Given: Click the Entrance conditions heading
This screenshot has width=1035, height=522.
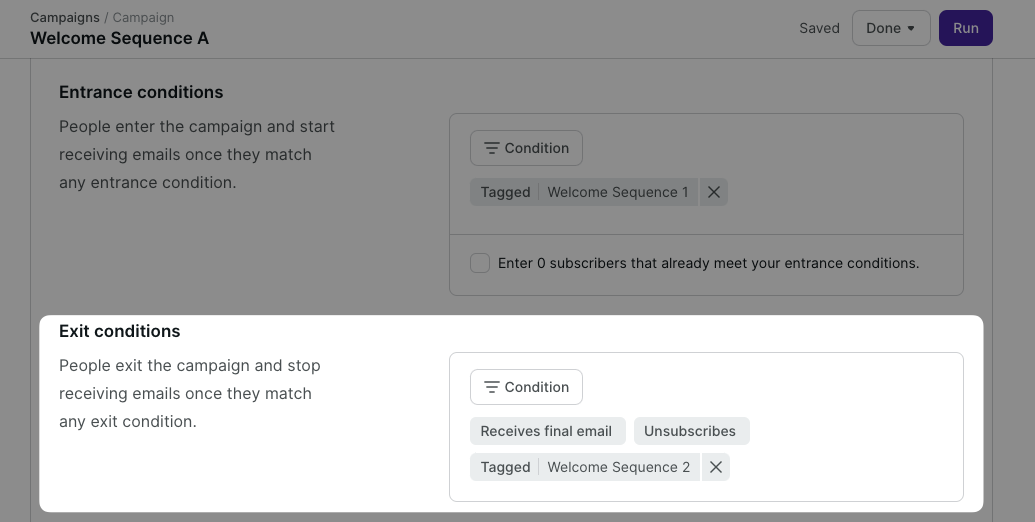Looking at the screenshot, I should click(141, 92).
